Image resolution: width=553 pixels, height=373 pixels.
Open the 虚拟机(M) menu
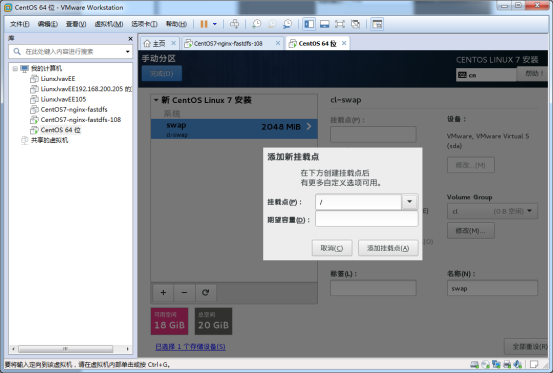coord(109,24)
